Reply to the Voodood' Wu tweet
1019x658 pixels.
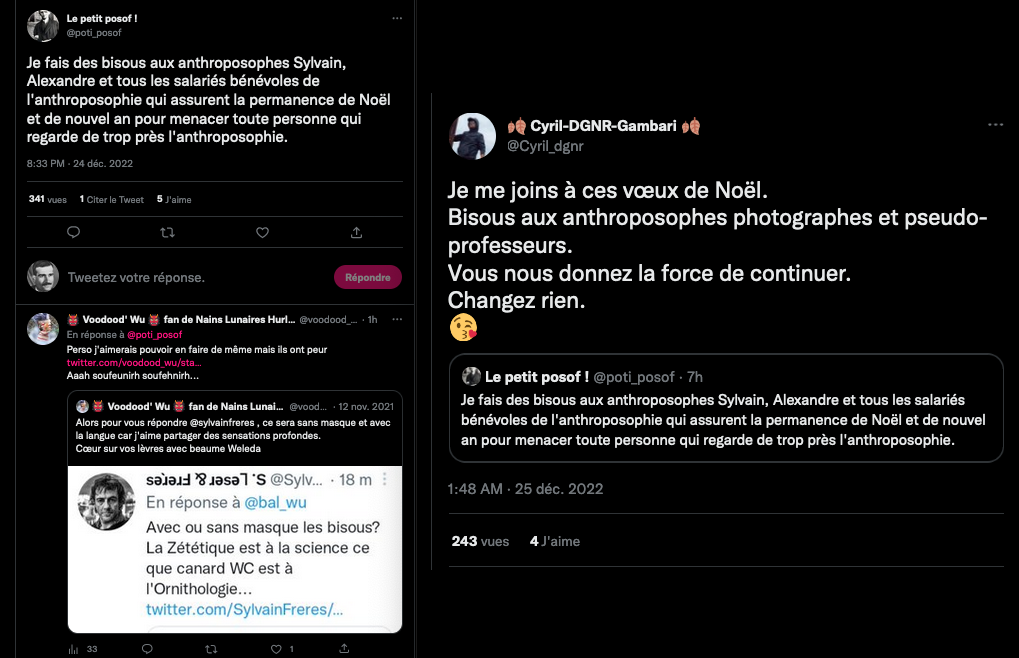pos(147,649)
